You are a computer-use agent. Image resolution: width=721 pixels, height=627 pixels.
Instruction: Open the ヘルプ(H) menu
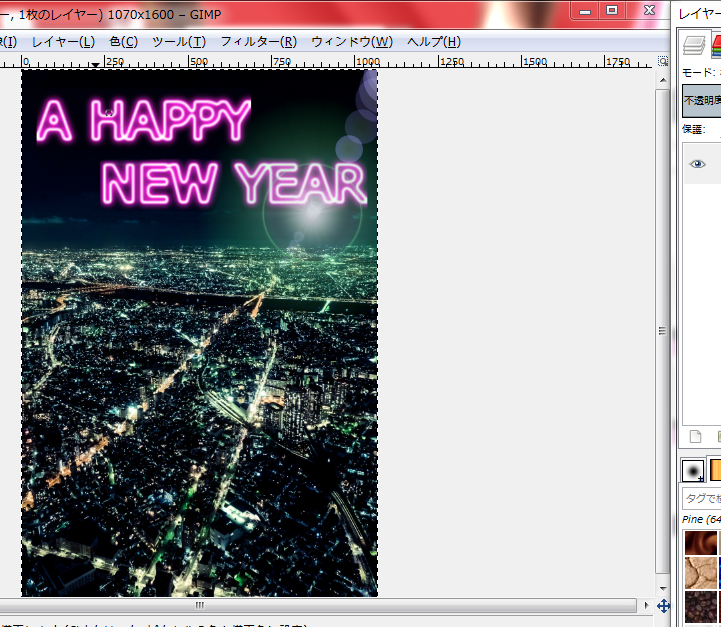click(434, 42)
